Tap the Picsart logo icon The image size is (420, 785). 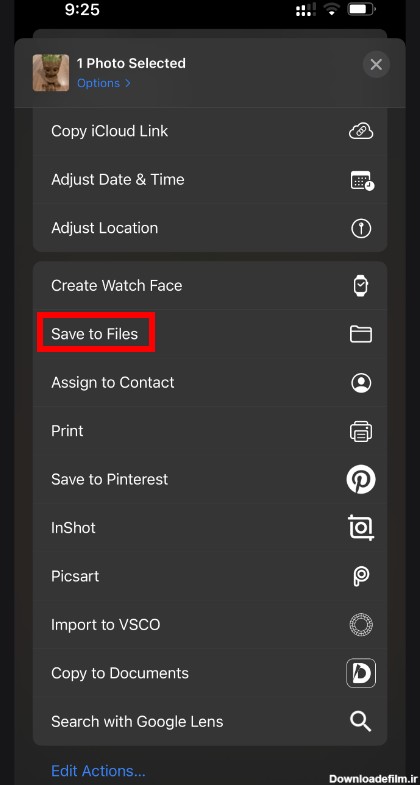click(361, 576)
